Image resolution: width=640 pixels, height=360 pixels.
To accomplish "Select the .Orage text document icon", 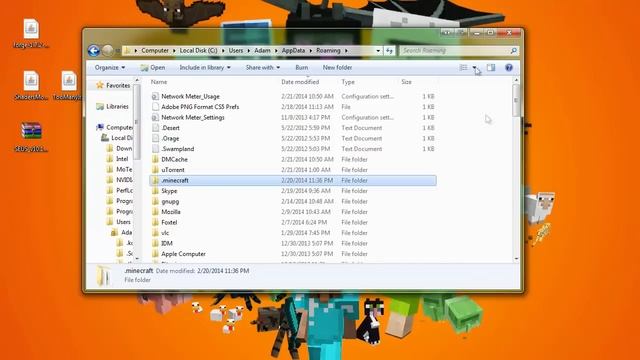I will (x=155, y=138).
